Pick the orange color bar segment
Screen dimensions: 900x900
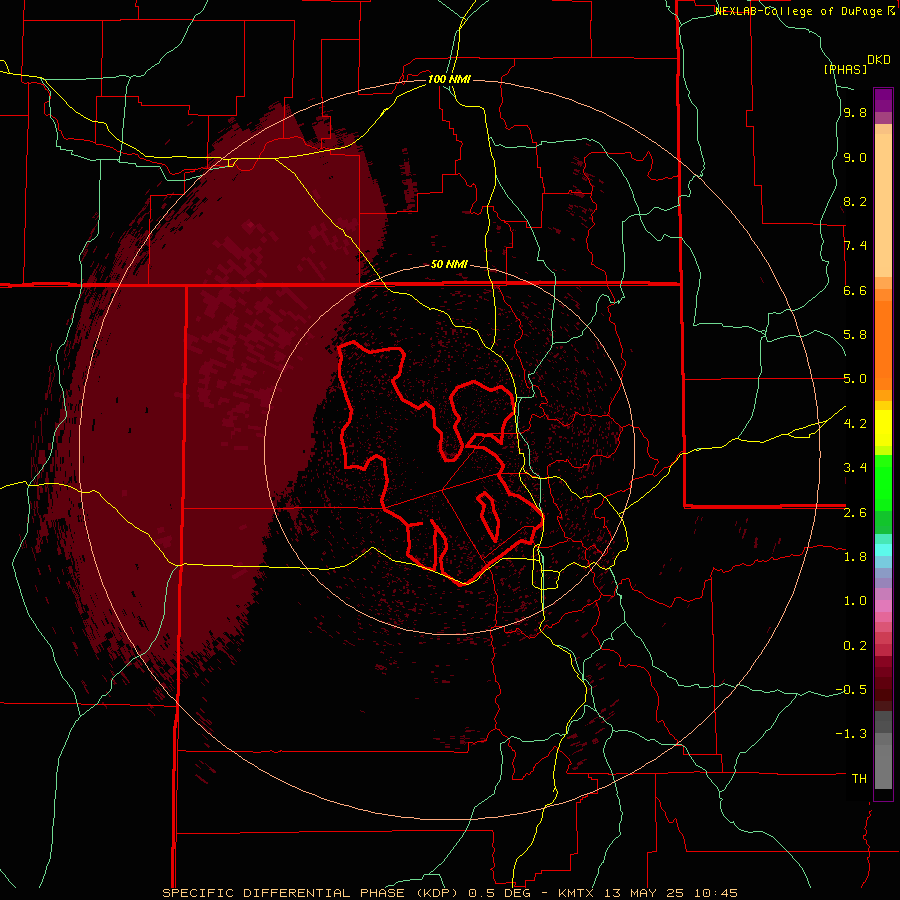coord(883,345)
